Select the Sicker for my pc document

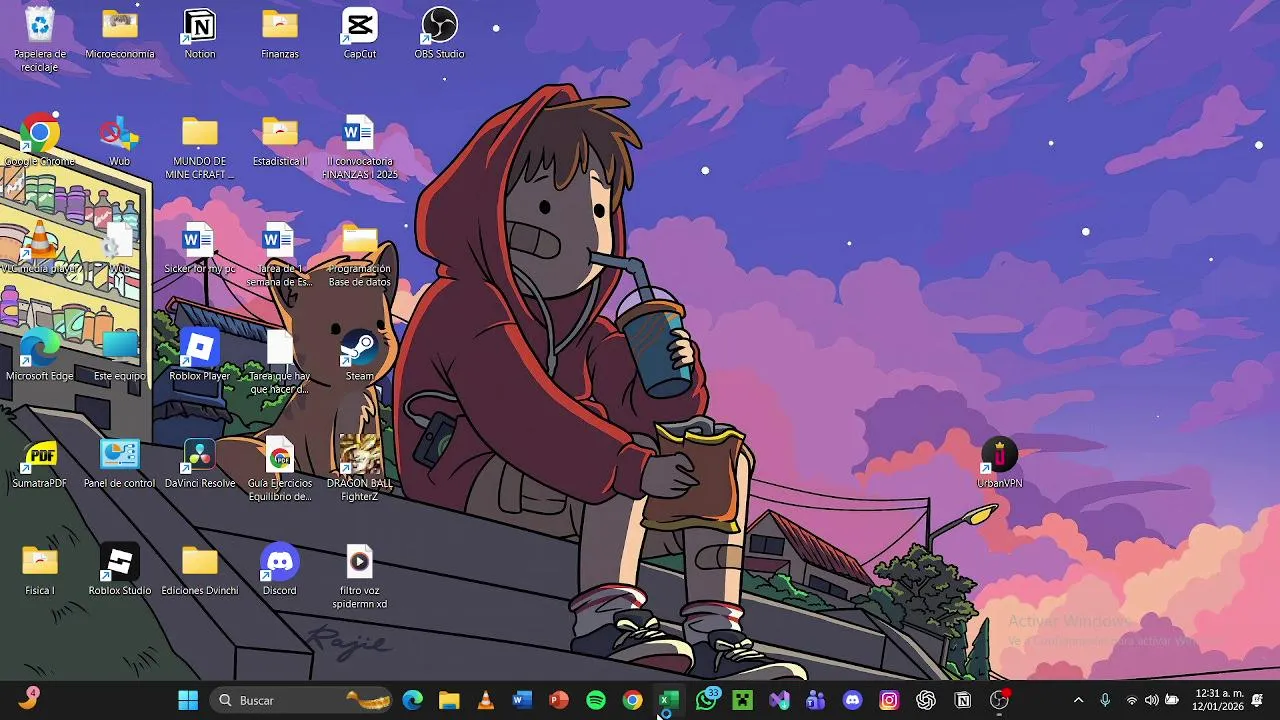[x=200, y=247]
